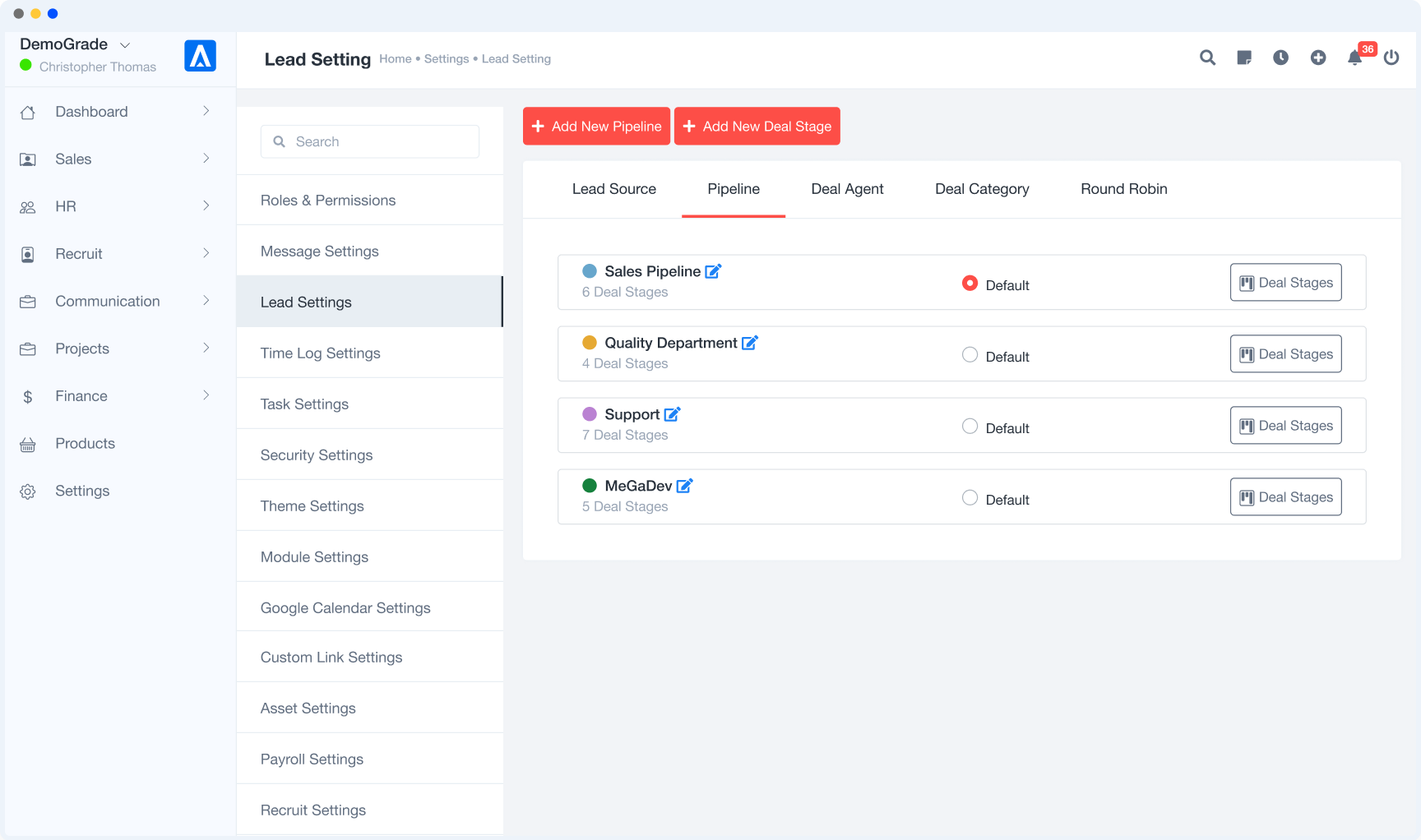
Task: Expand the Sales menu chevron
Action: point(206,158)
